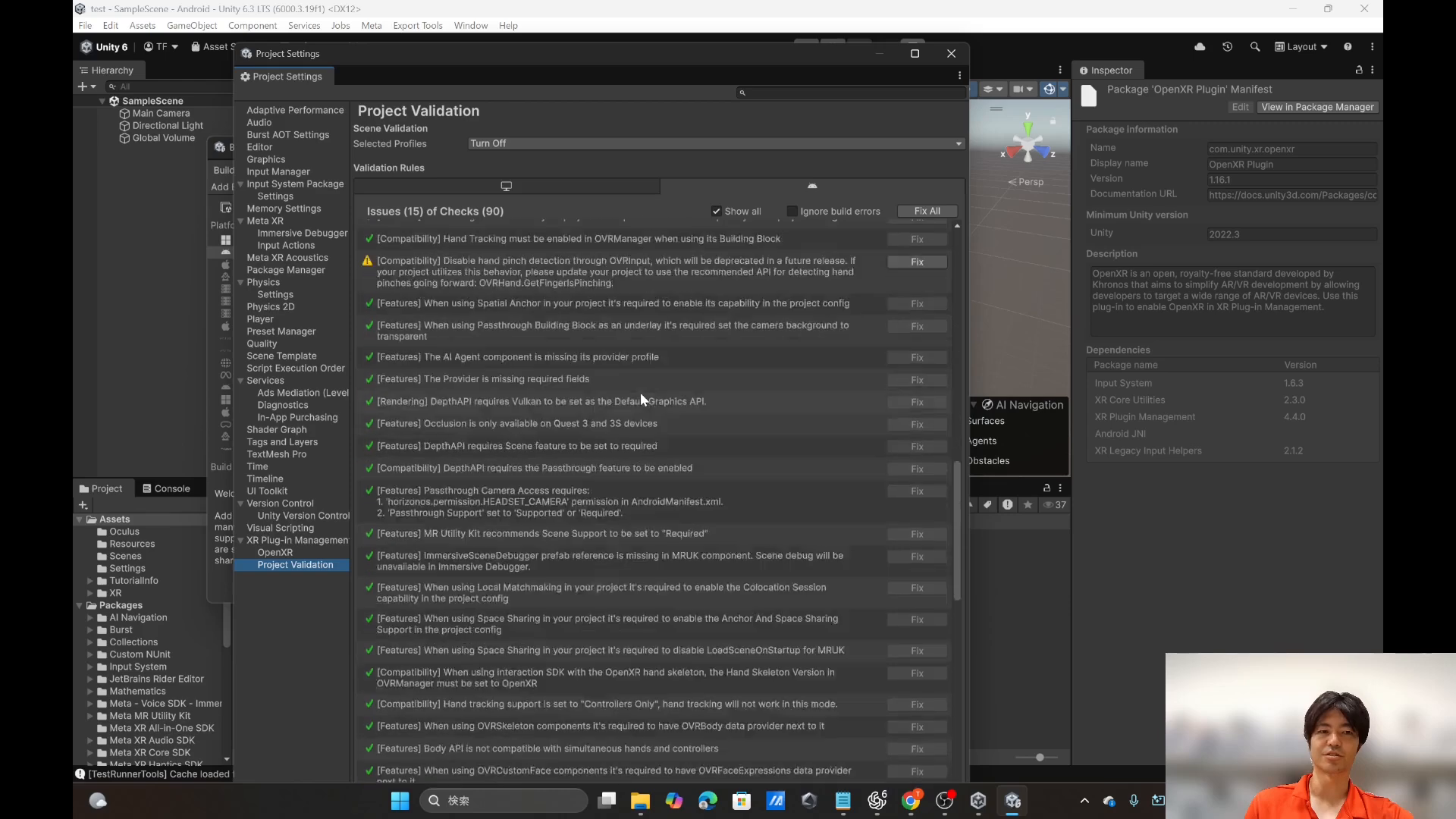Toggle the Inspector panel lock icon
The height and width of the screenshot is (819, 1456).
[x=1359, y=70]
